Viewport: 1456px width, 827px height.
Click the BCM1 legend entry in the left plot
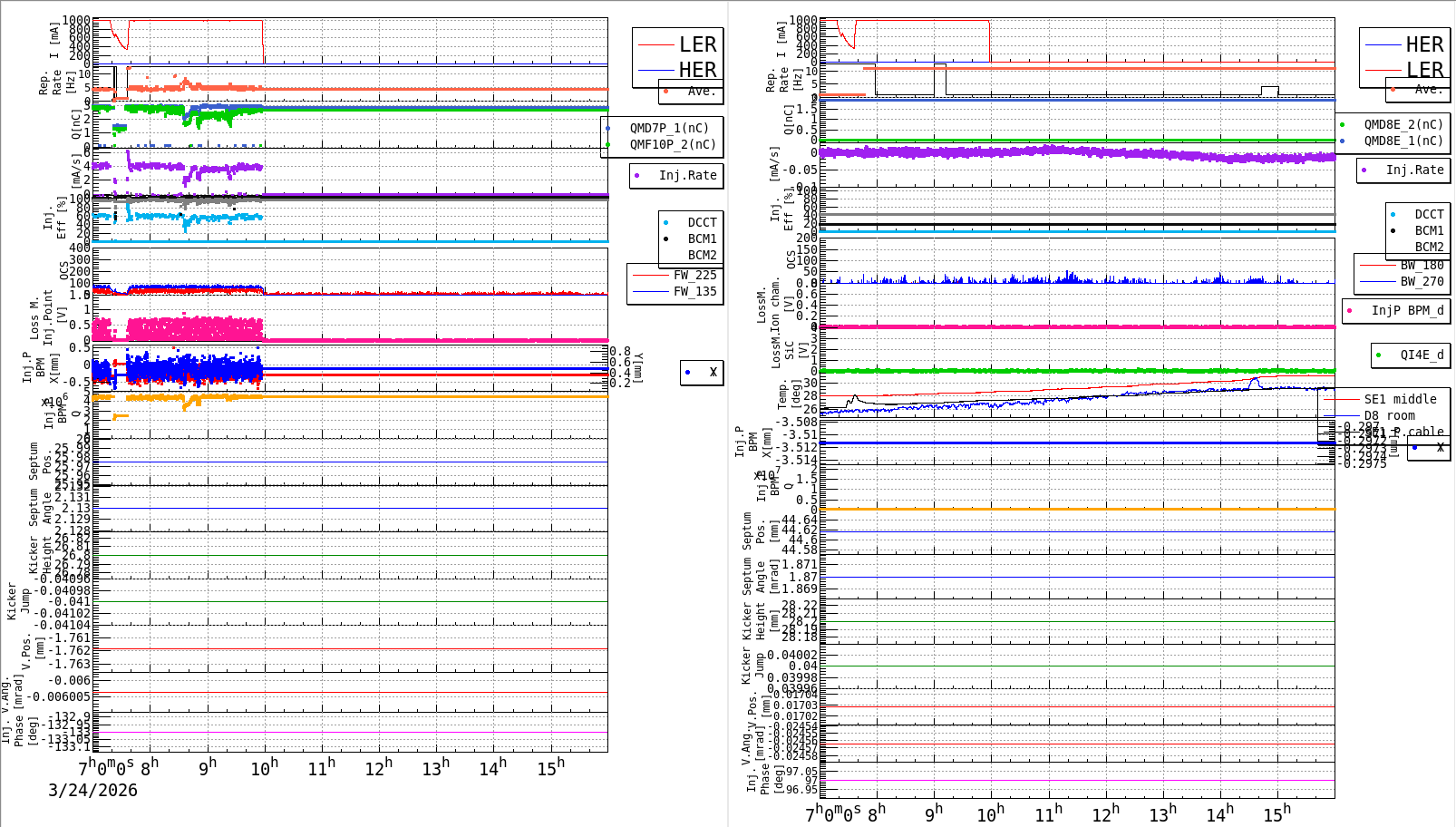click(702, 238)
